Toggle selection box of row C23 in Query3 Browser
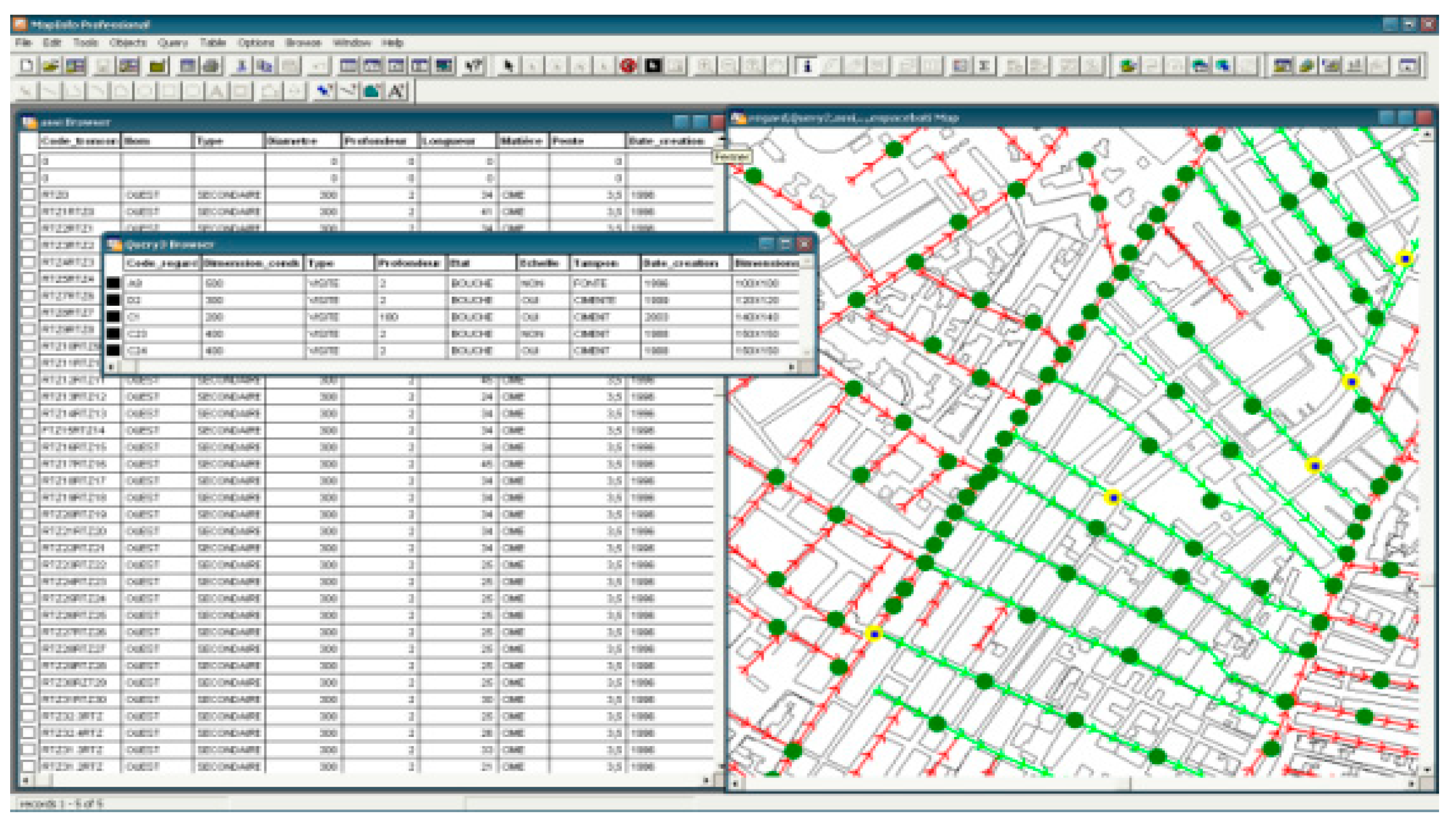This screenshot has height=828, width=1456. [x=114, y=334]
